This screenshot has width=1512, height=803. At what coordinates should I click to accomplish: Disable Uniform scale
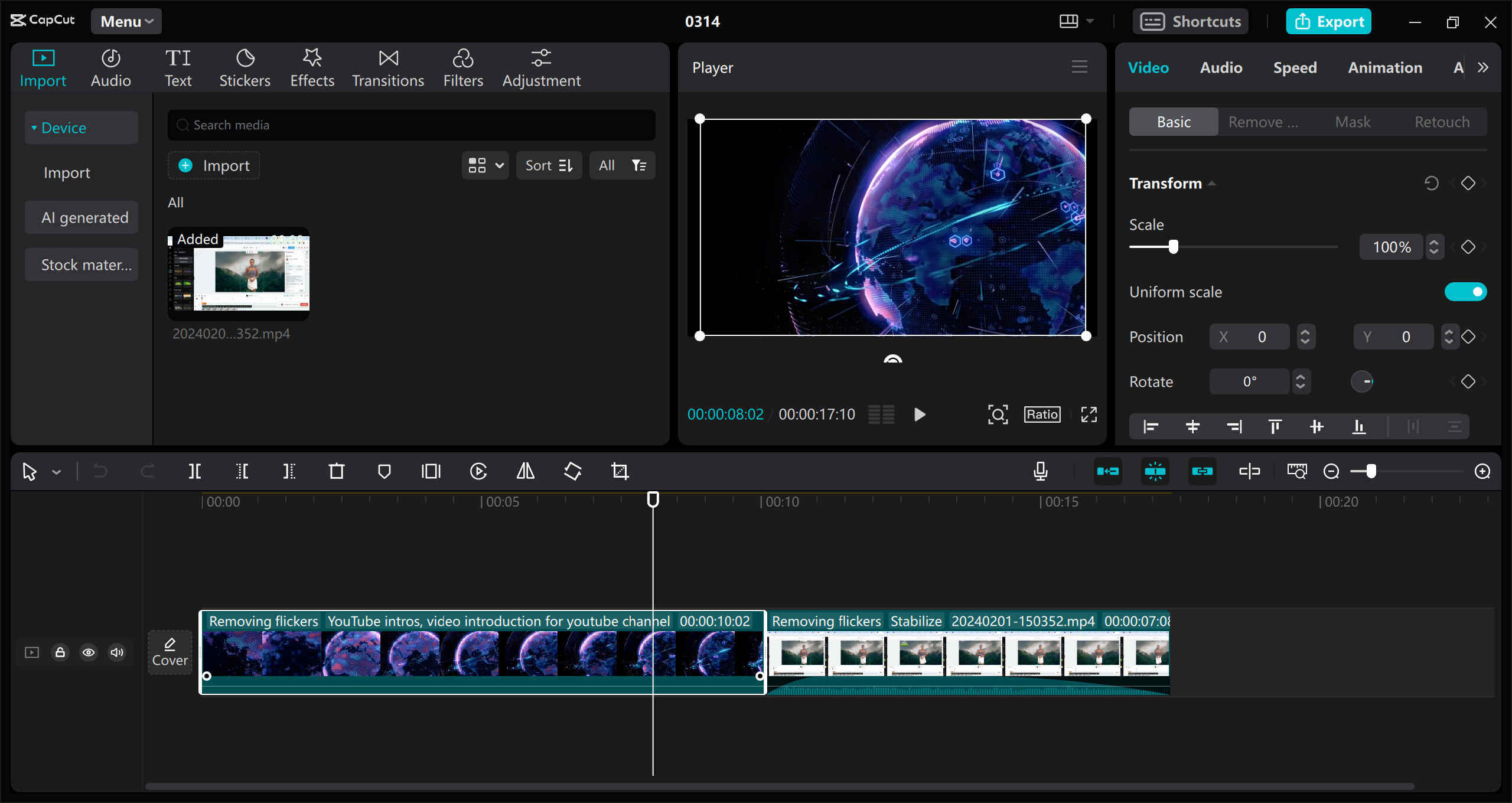click(x=1466, y=291)
